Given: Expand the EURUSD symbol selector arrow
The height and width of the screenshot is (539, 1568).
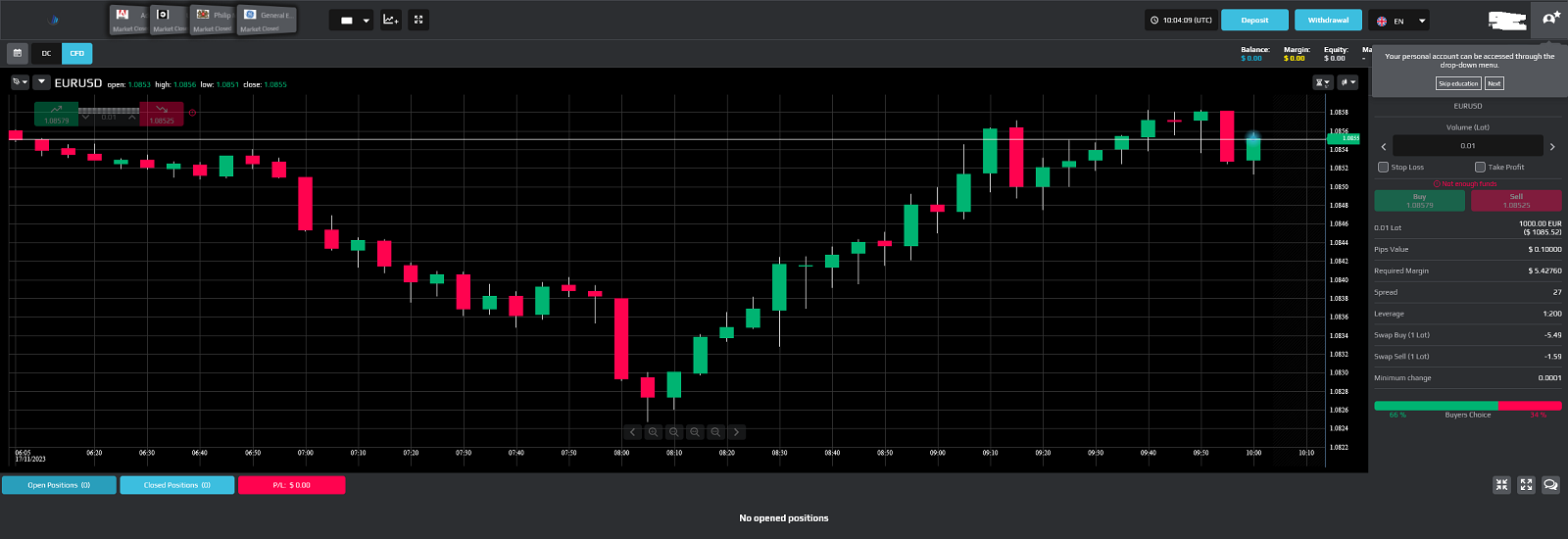Looking at the screenshot, I should pyautogui.click(x=41, y=82).
